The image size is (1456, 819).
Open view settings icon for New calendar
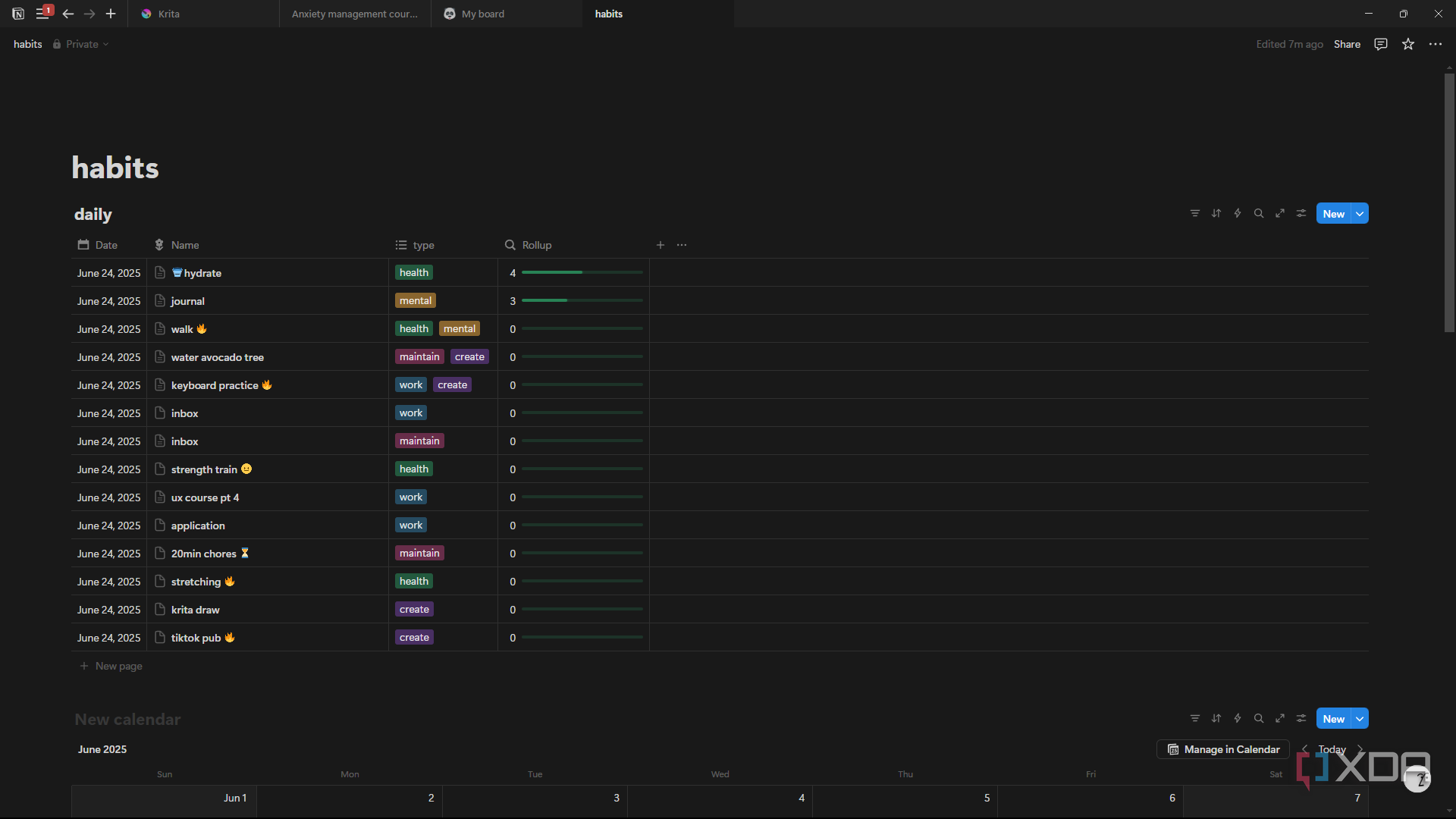[1301, 718]
